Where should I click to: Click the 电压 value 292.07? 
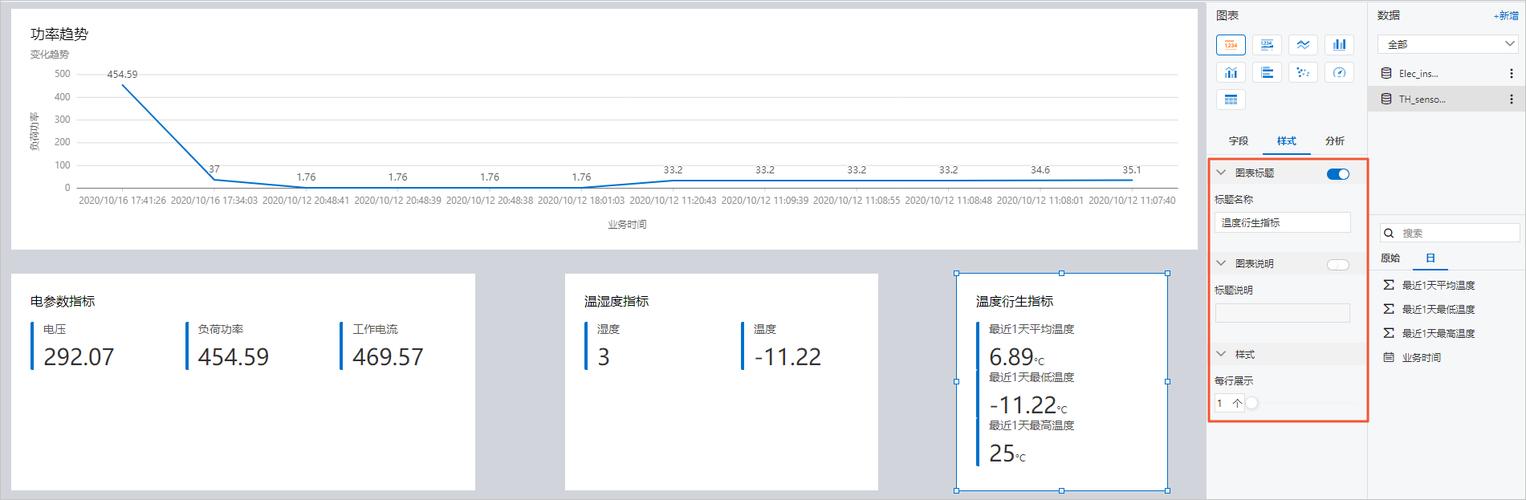79,357
